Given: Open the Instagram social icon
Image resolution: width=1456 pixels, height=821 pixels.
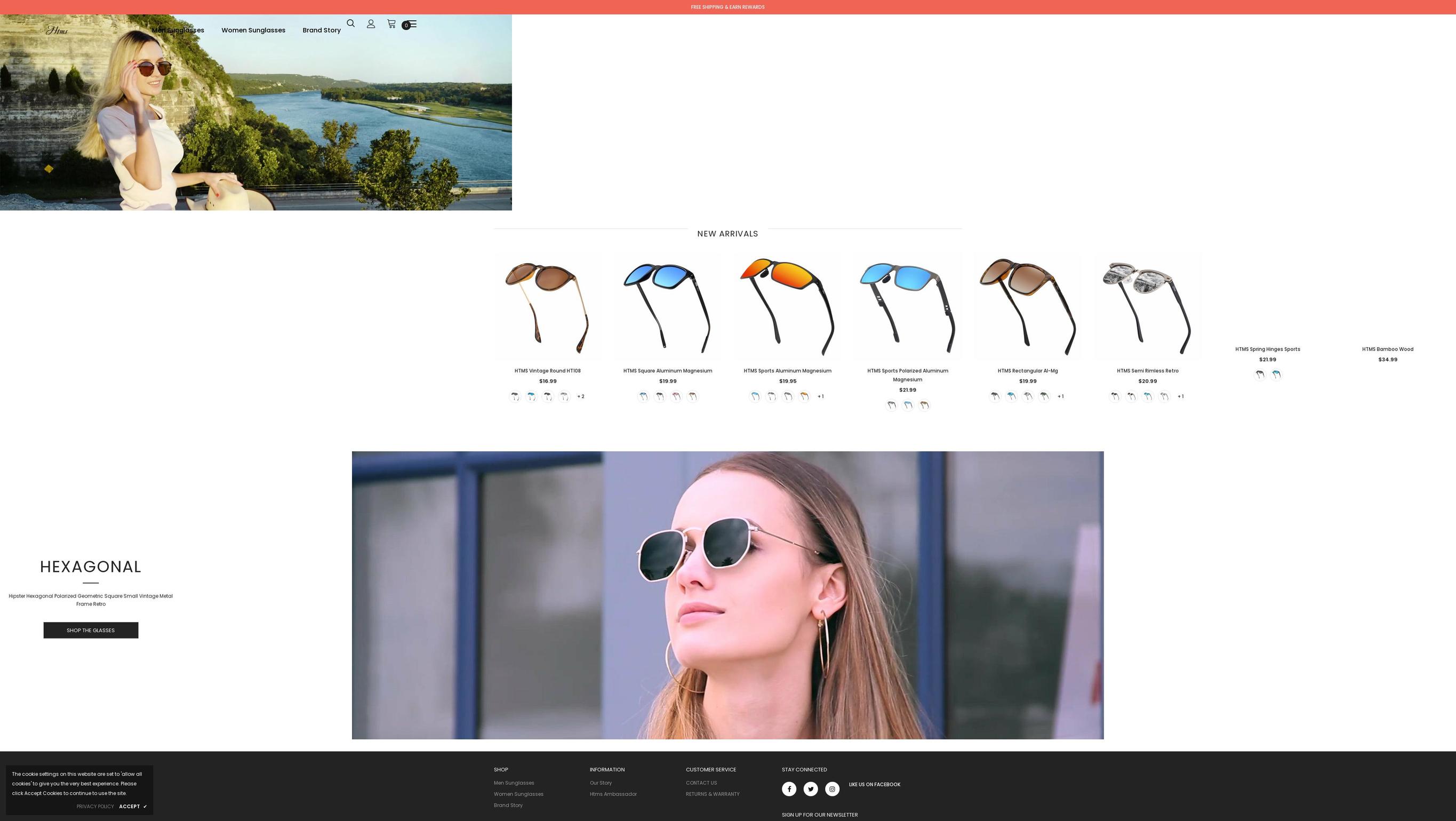Looking at the screenshot, I should click(x=832, y=789).
